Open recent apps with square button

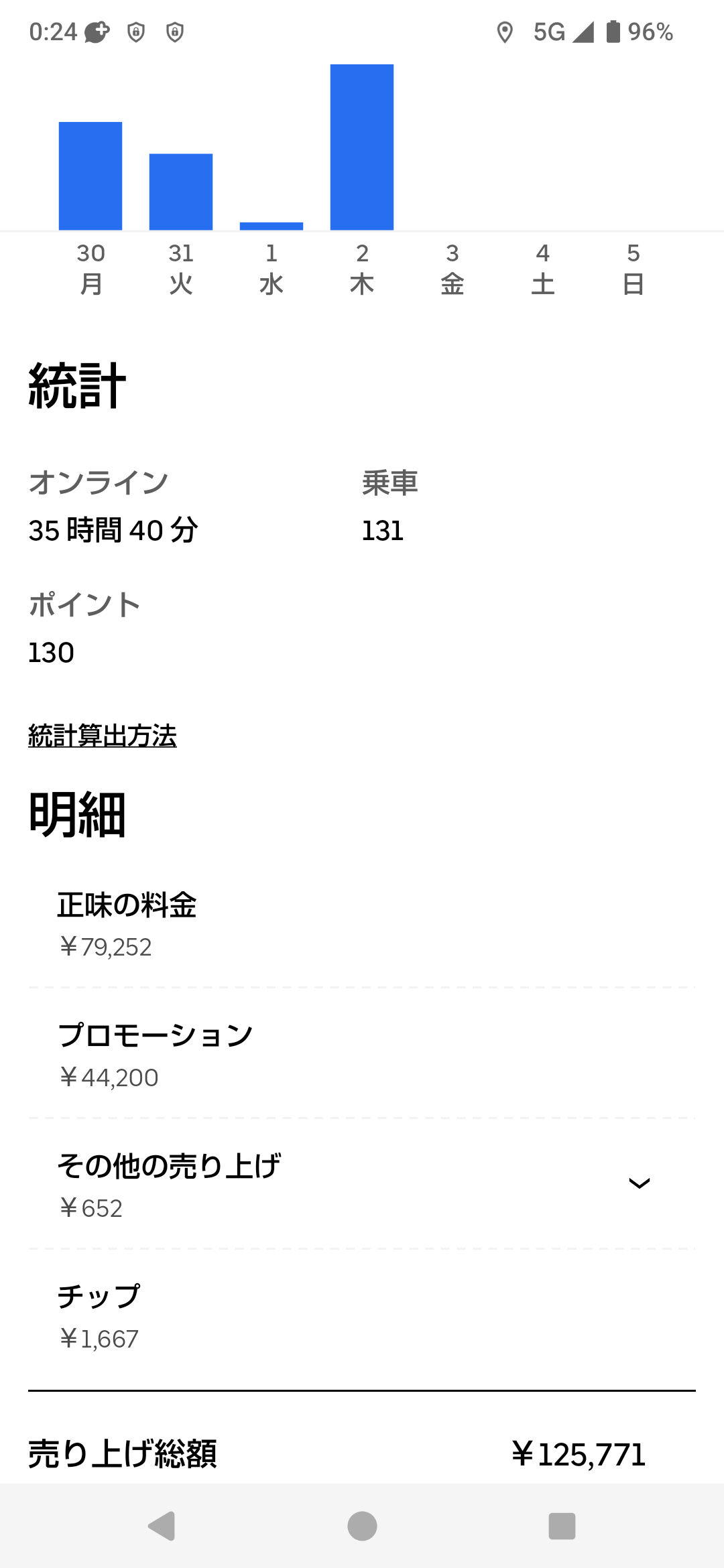click(x=562, y=1526)
